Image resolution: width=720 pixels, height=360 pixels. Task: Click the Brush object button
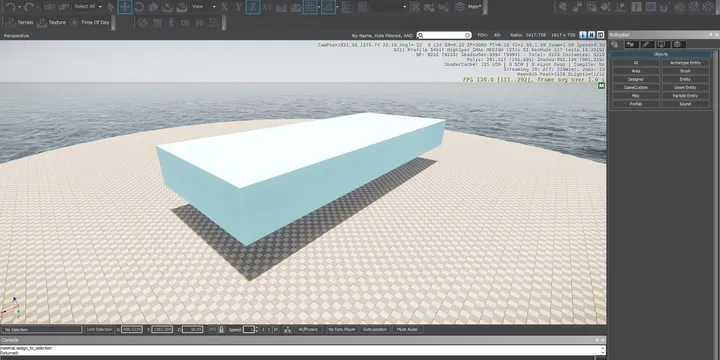pos(686,71)
